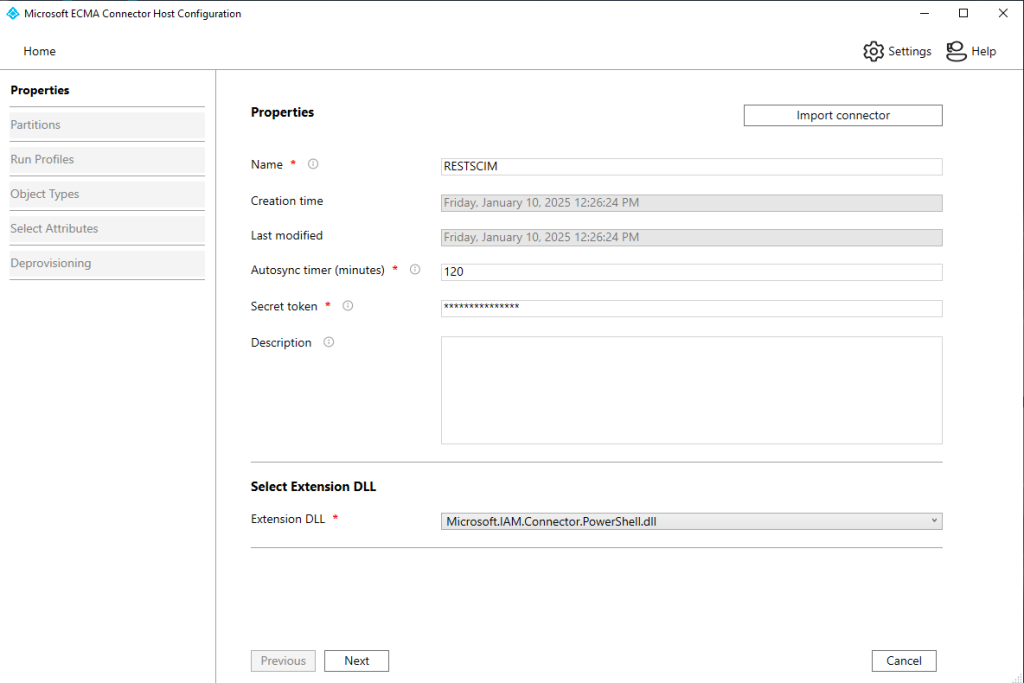The height and width of the screenshot is (683, 1024).
Task: Select Object Types in the sidebar
Action: click(45, 194)
